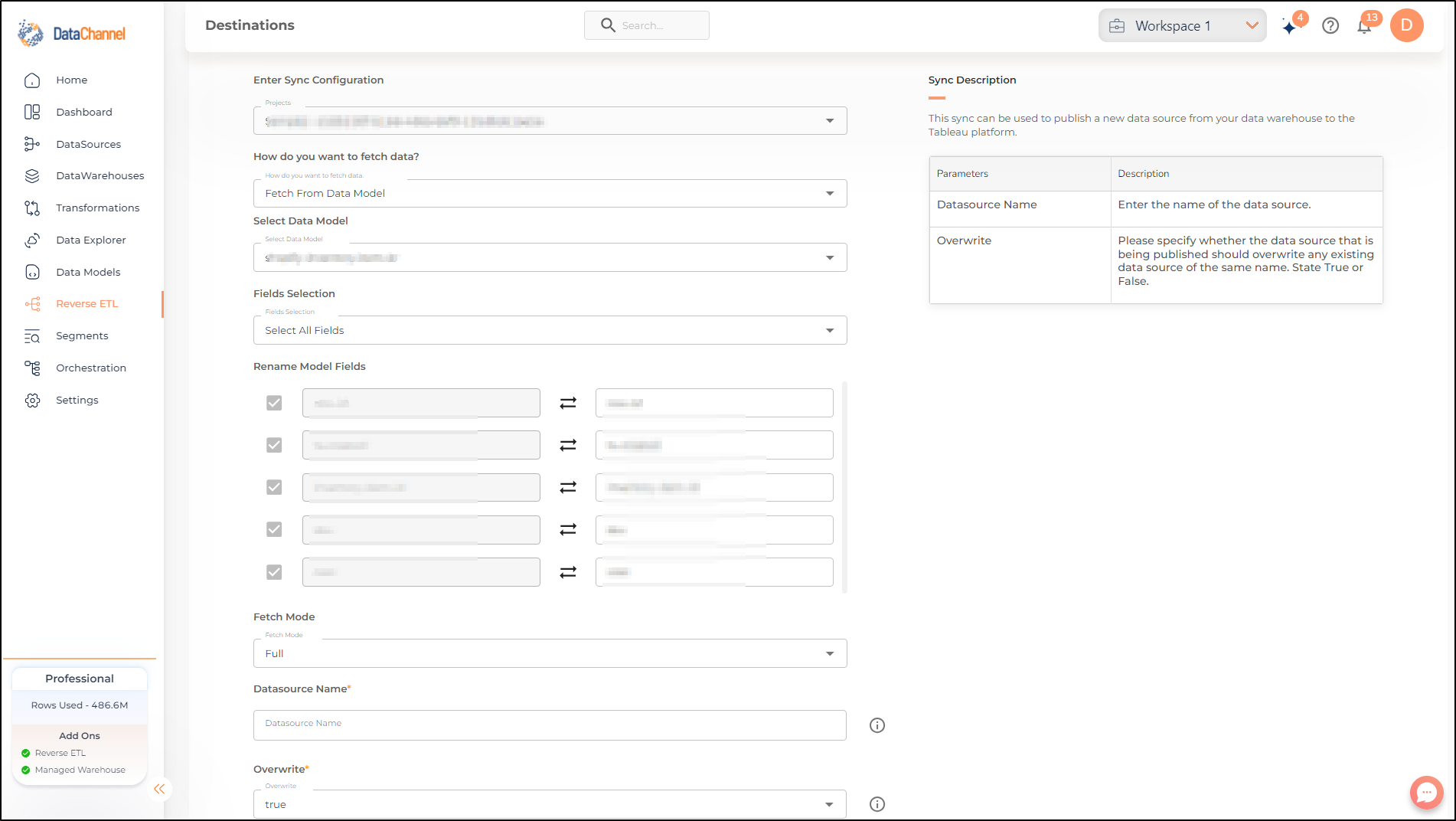Show info for Overwrite field

[877, 804]
